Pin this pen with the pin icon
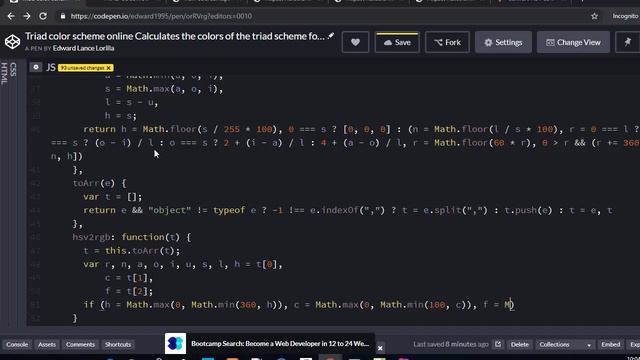Screen dimensions: 640x360 pos(628,42)
